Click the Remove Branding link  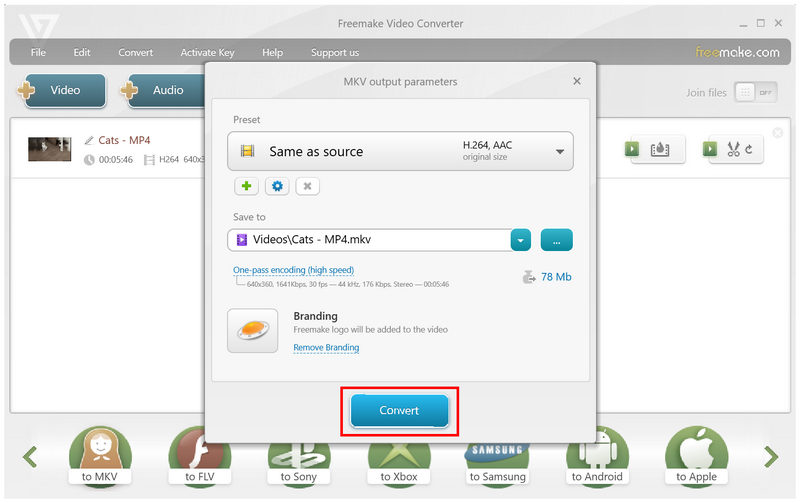coord(326,347)
